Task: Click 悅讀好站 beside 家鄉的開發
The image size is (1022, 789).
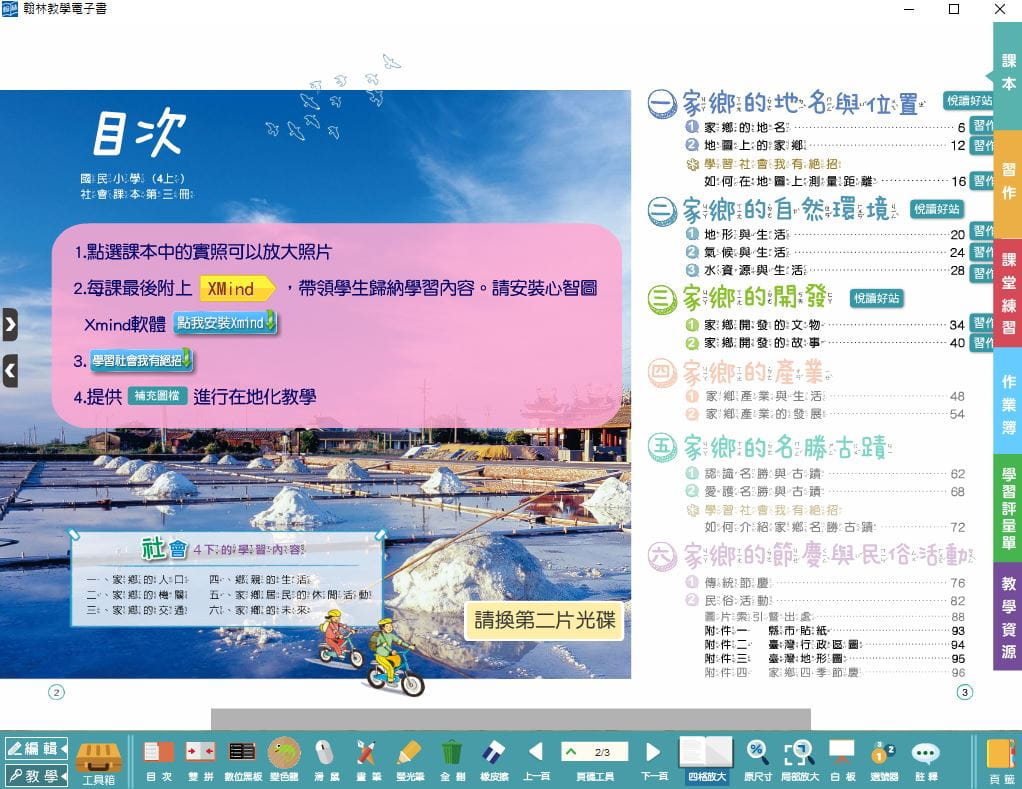Action: point(877,298)
